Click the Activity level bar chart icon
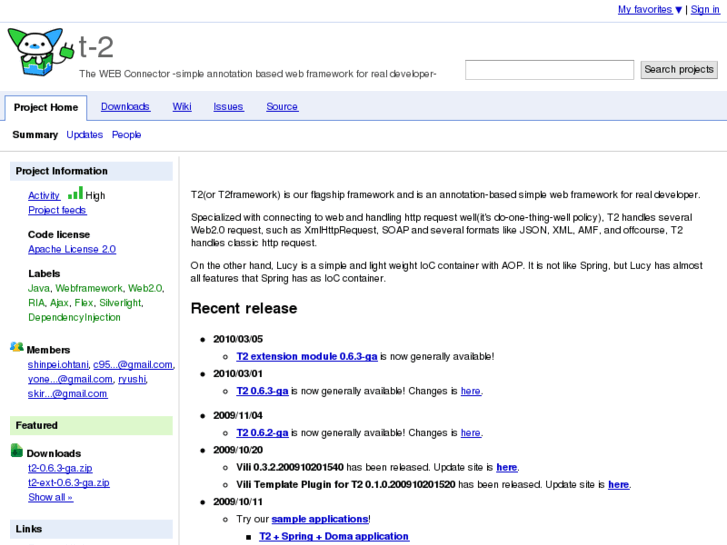 (x=75, y=193)
